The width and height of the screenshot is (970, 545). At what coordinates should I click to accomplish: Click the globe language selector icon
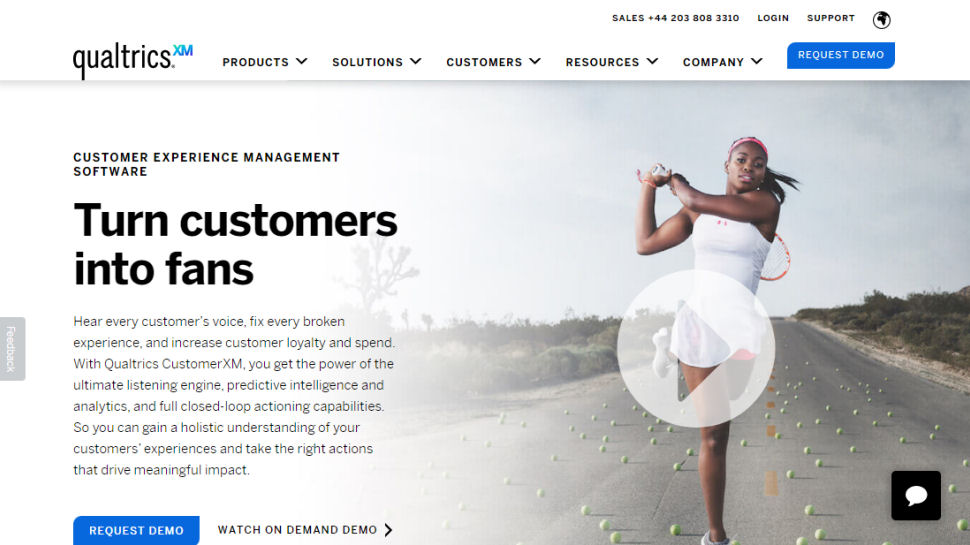click(x=881, y=20)
